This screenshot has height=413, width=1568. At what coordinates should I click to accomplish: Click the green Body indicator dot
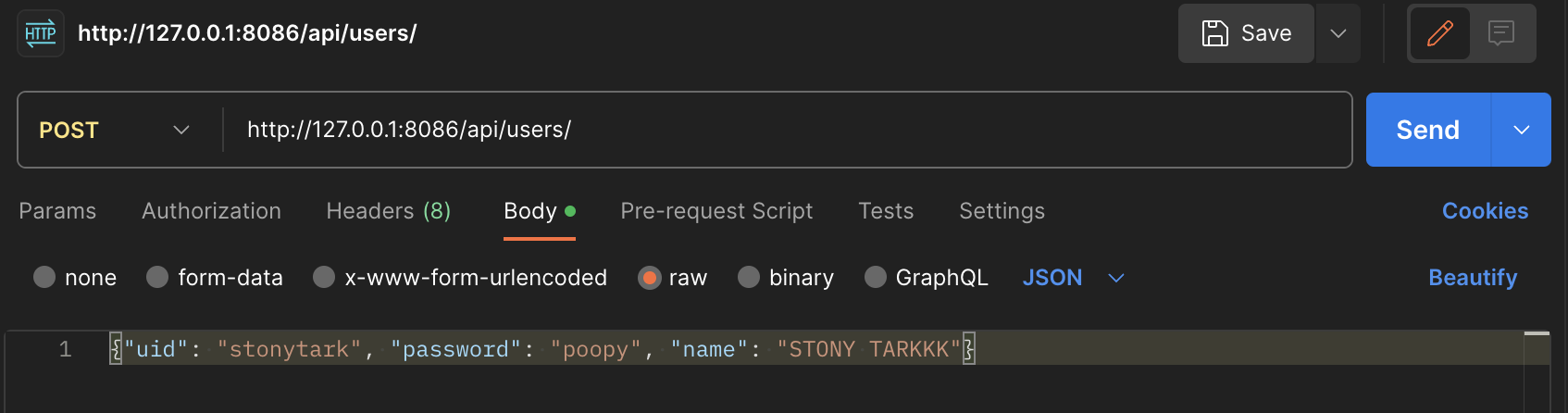click(570, 211)
